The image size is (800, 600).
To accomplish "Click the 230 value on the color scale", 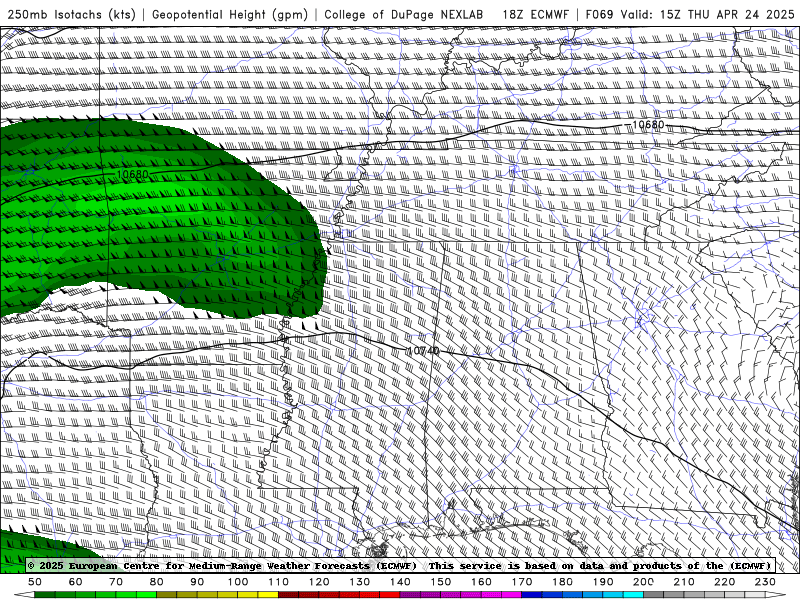I will pos(765,582).
